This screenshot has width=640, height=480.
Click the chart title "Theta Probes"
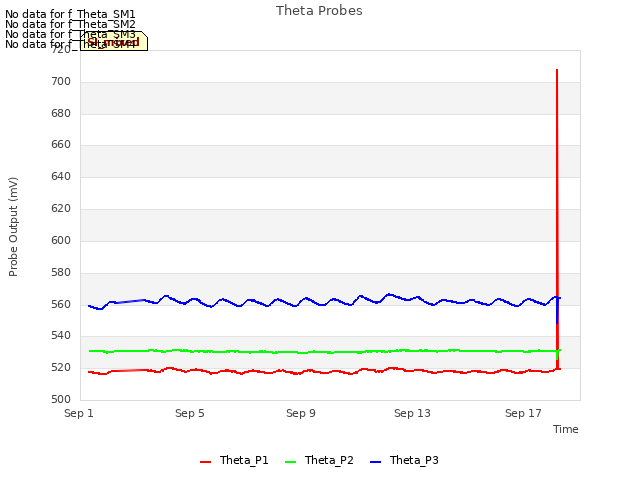(319, 11)
